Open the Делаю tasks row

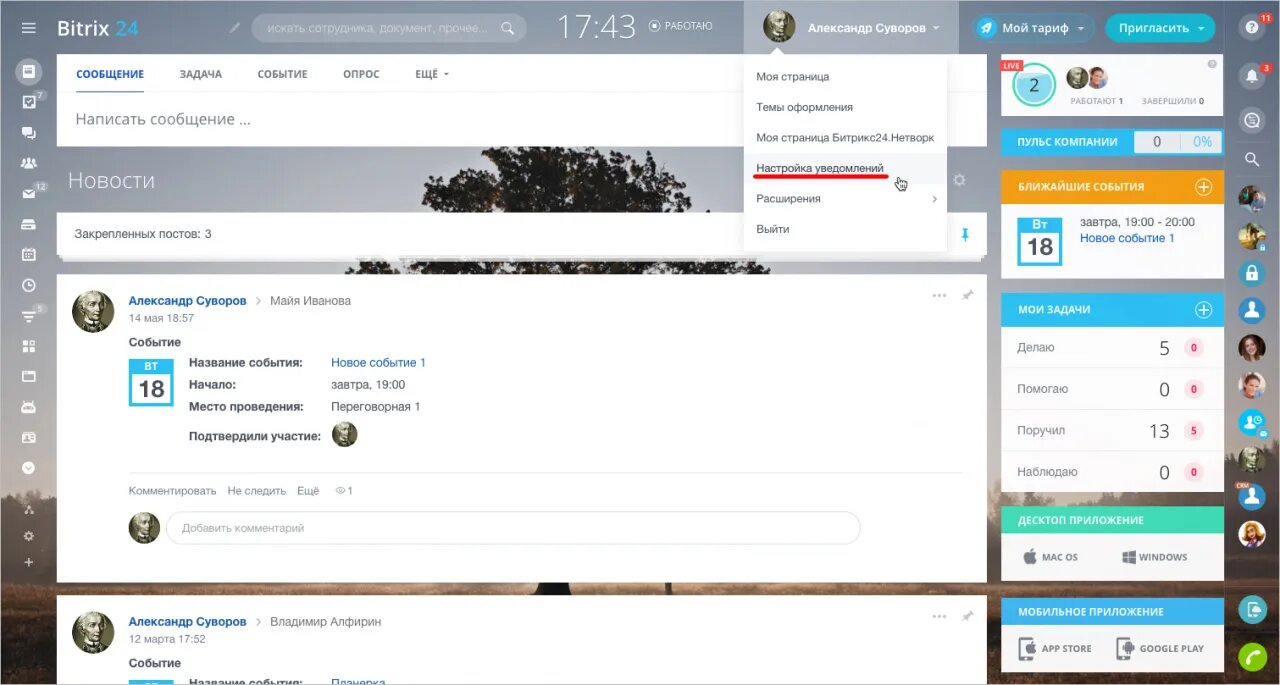pyautogui.click(x=1112, y=348)
